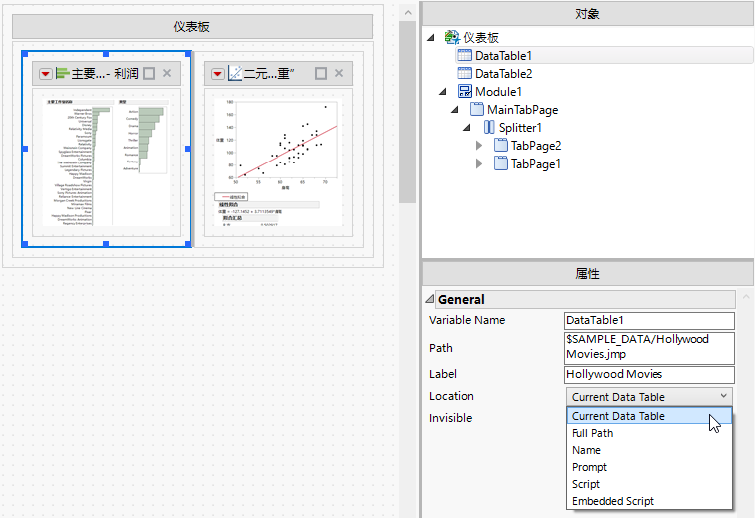The height and width of the screenshot is (518, 755).
Task: Maximize the bivariate report panel
Action: pyautogui.click(x=321, y=74)
